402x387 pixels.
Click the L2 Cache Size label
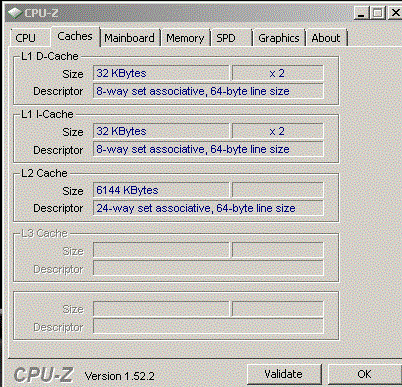(73, 191)
